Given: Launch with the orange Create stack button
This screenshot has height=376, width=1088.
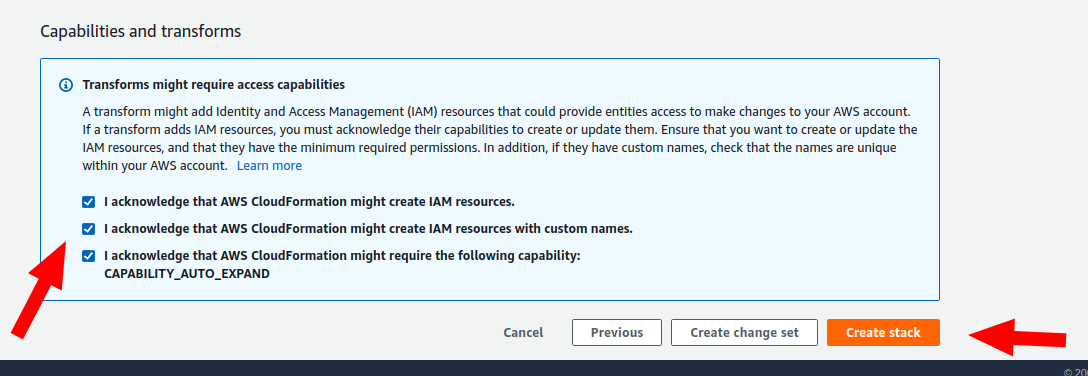Looking at the screenshot, I should 883,332.
